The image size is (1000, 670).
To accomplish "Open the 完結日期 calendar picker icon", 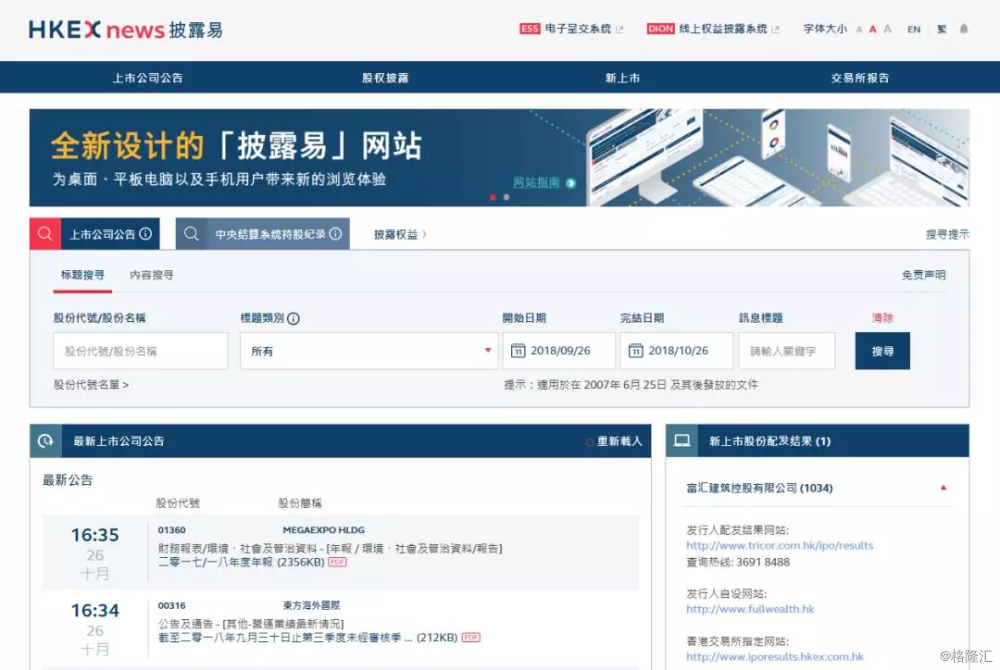I will click(x=636, y=351).
